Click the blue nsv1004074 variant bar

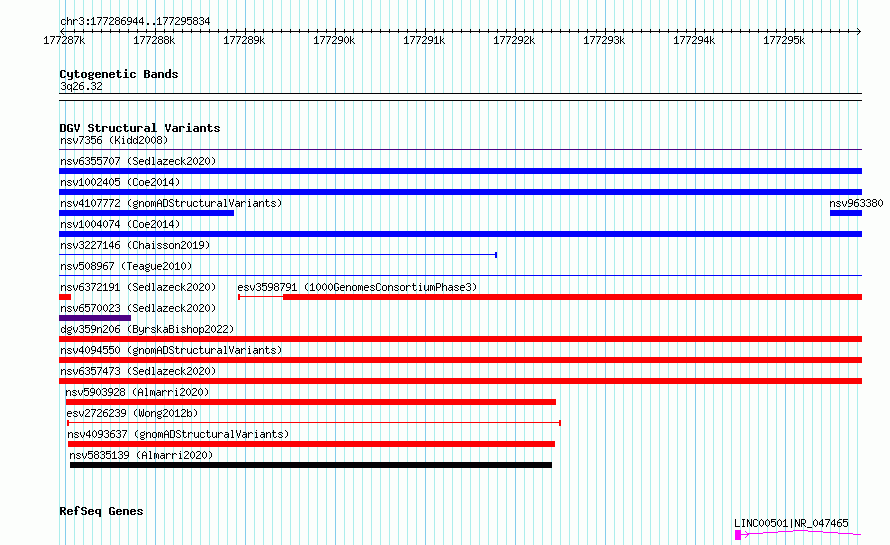(x=460, y=234)
